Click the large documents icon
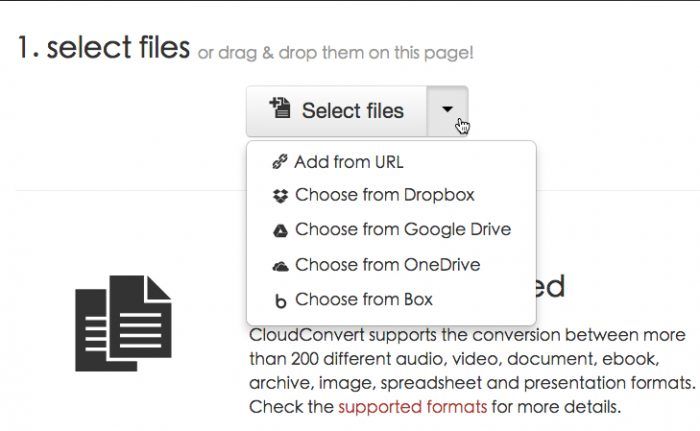Viewport: 700px width, 431px height. pos(123,322)
